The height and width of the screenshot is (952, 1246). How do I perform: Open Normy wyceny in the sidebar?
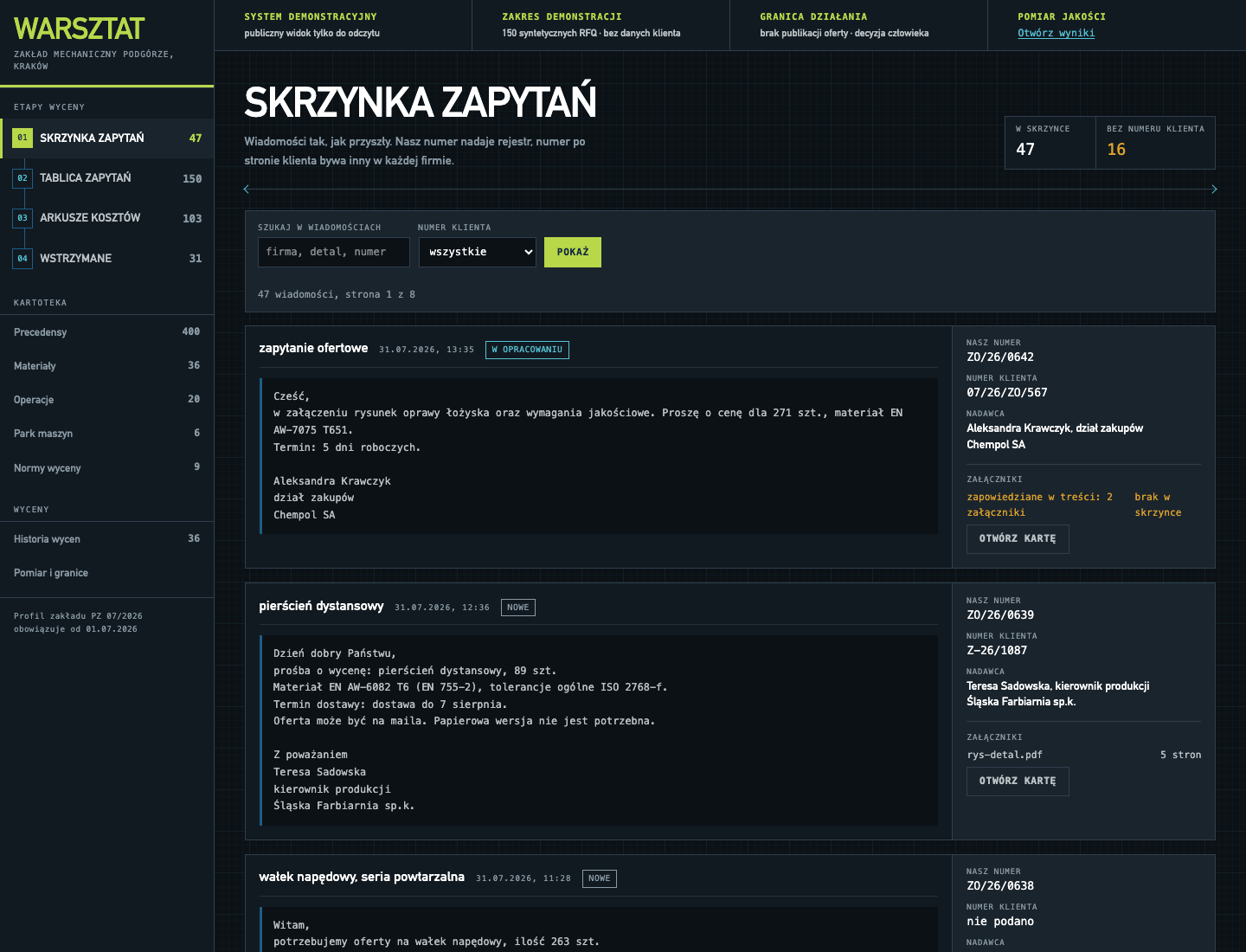pos(107,468)
